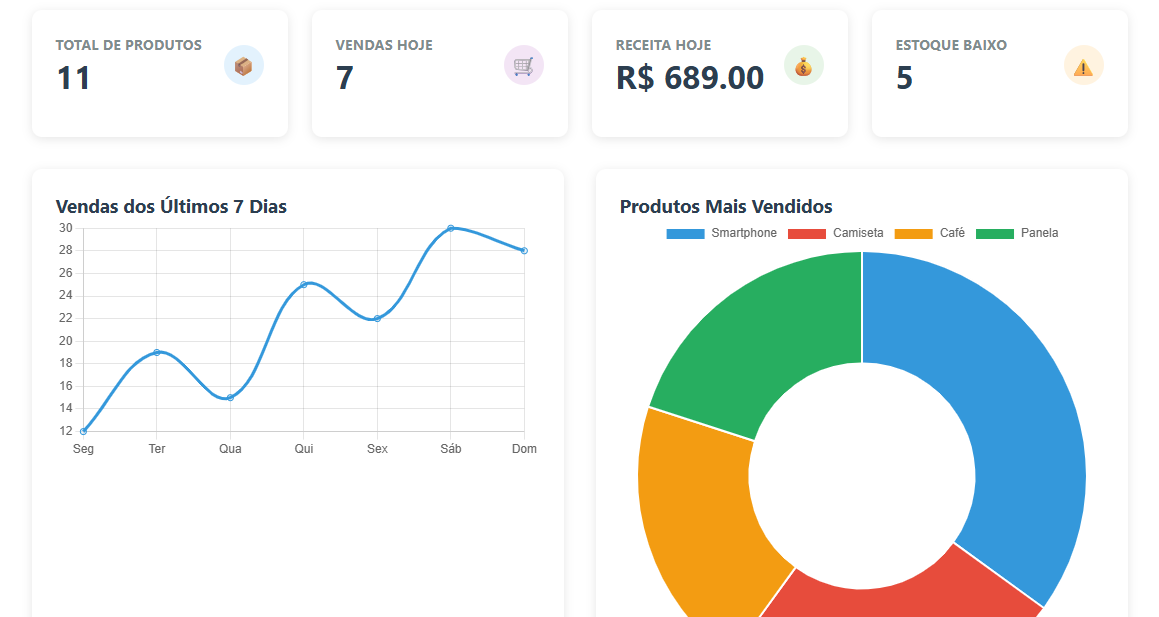The height and width of the screenshot is (617, 1159).
Task: Toggle Smartphone legend item in the chart
Action: tap(722, 233)
